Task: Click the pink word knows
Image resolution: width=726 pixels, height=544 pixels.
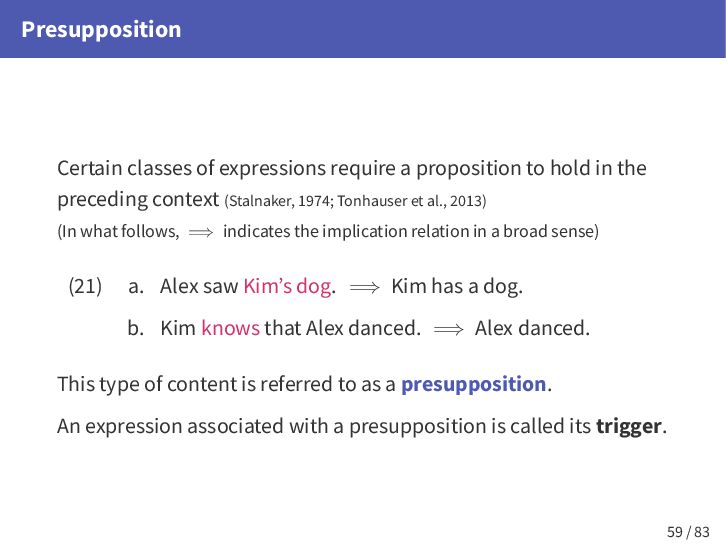Action: [x=230, y=327]
